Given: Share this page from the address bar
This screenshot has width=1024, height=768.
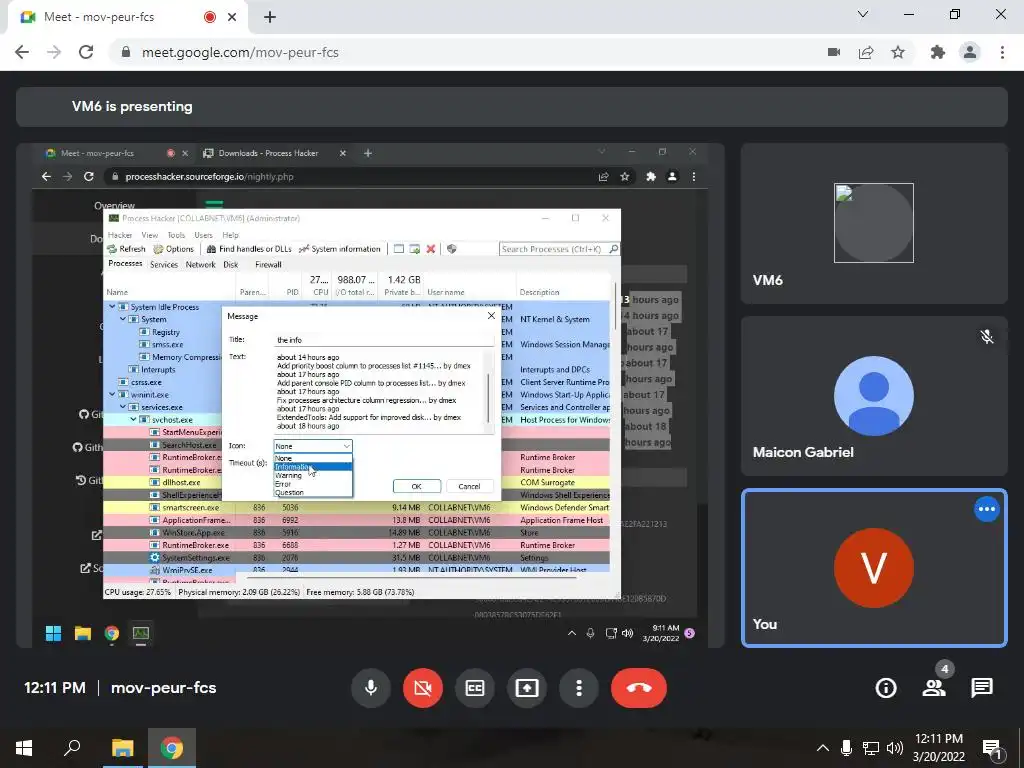Looking at the screenshot, I should [x=866, y=52].
